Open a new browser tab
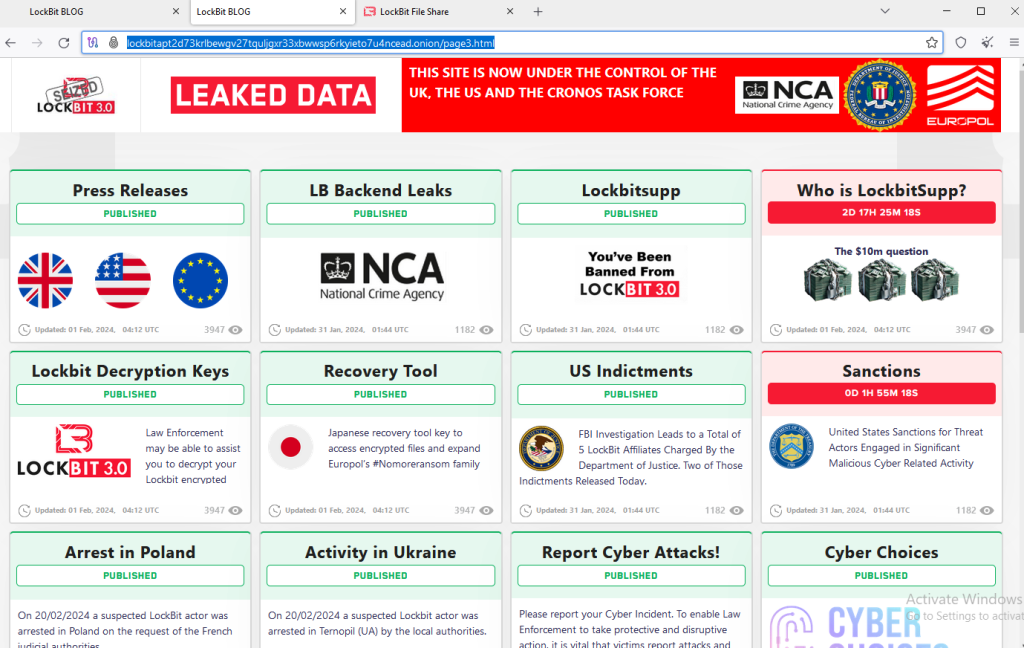Screen dimensions: 1024x648 point(538,12)
